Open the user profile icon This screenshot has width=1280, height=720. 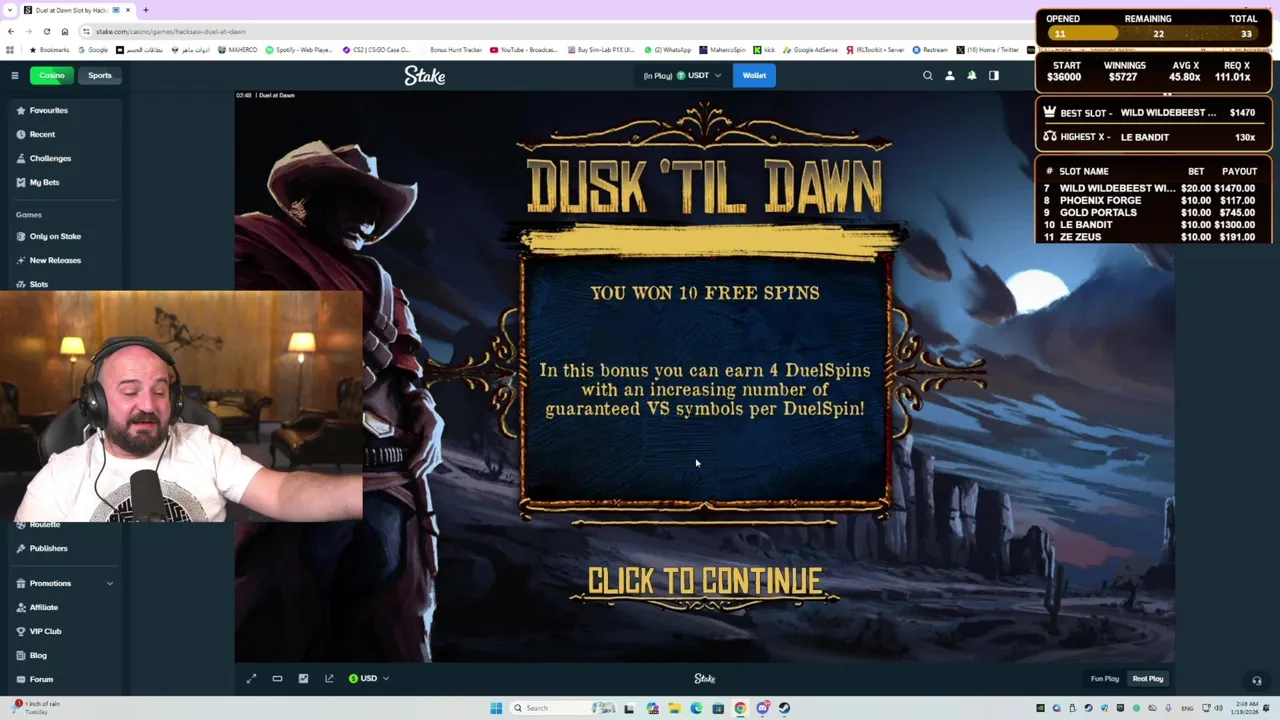[950, 75]
